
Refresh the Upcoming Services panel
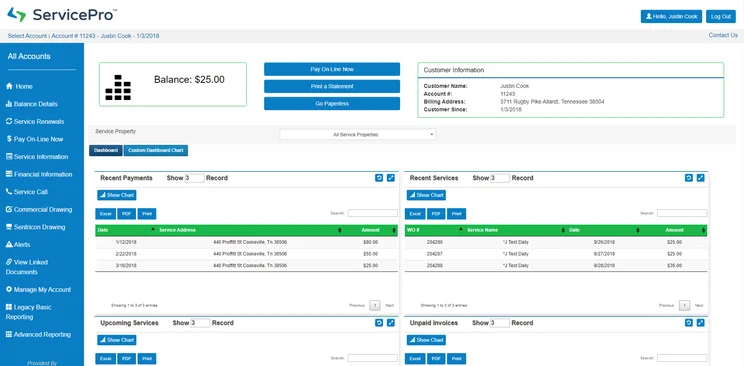[x=379, y=323]
